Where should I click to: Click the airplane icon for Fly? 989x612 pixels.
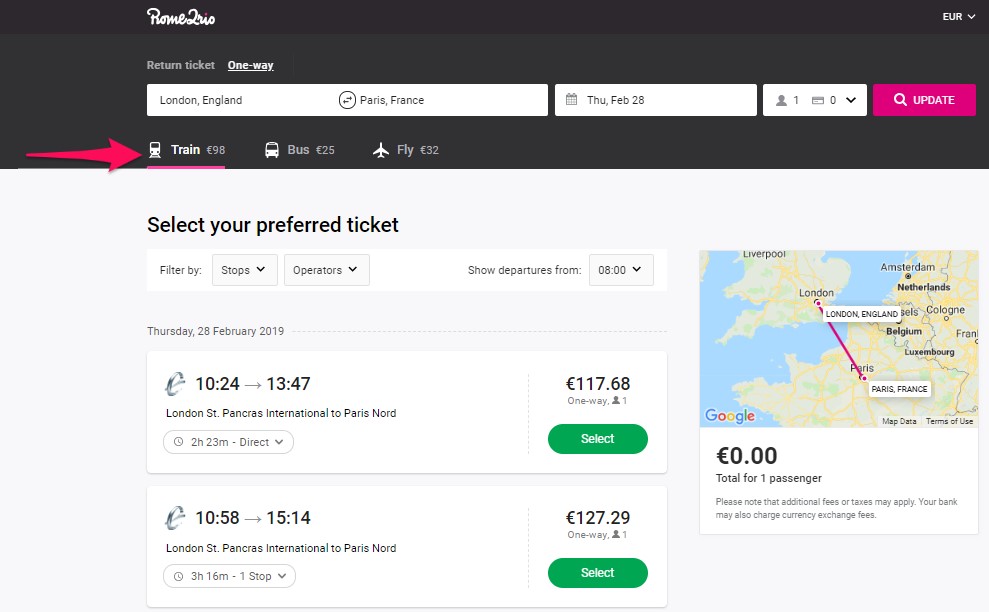pos(381,150)
